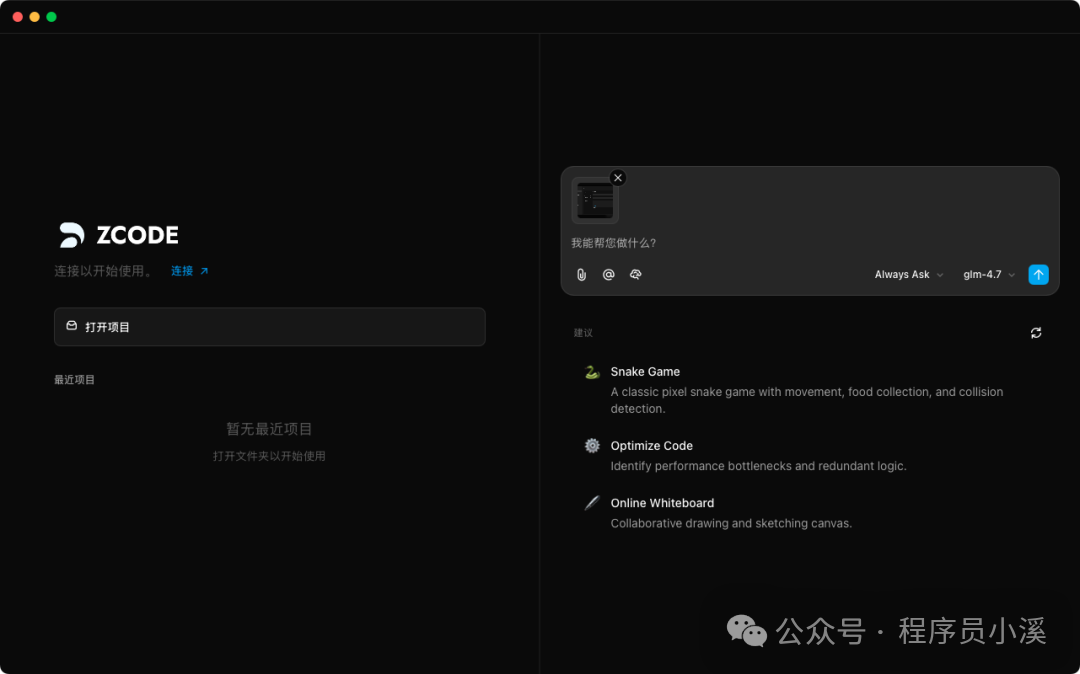Click the snake emoji icon
This screenshot has height=674, width=1080.
pos(592,372)
